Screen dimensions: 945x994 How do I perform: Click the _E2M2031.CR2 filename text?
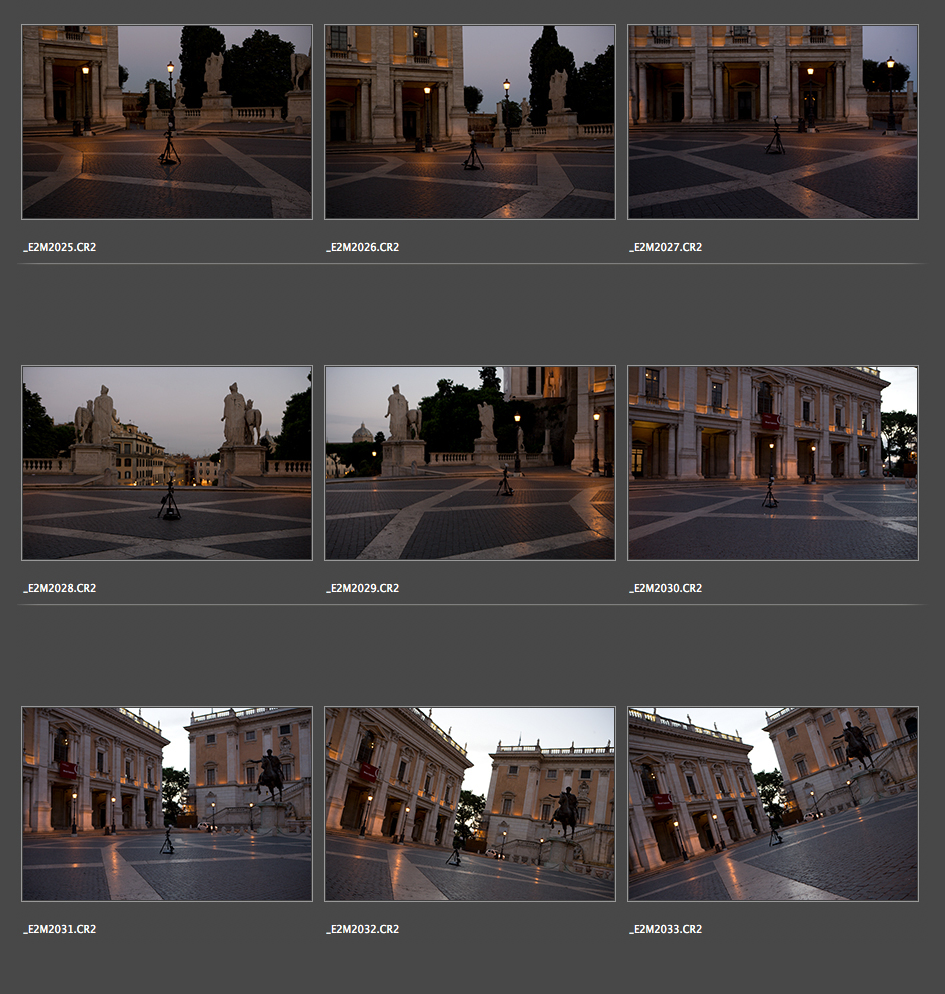coord(60,929)
